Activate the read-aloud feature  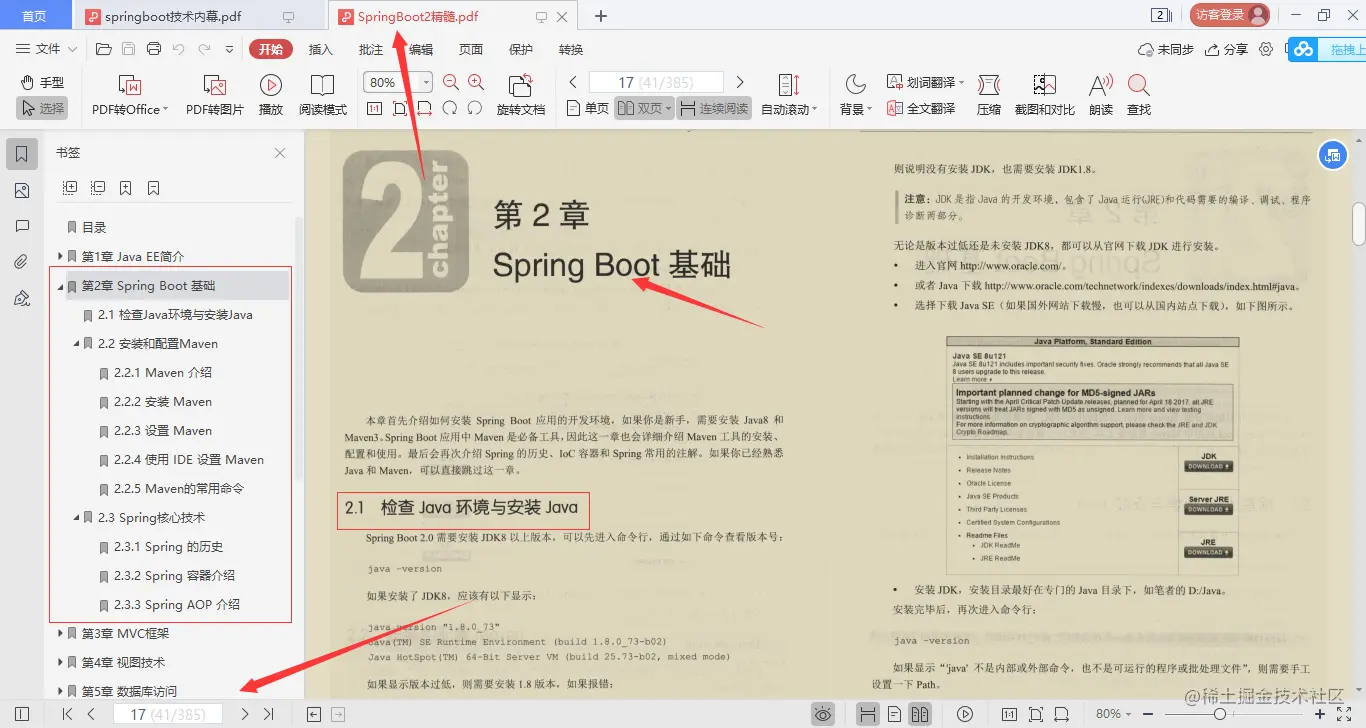pyautogui.click(x=1098, y=93)
